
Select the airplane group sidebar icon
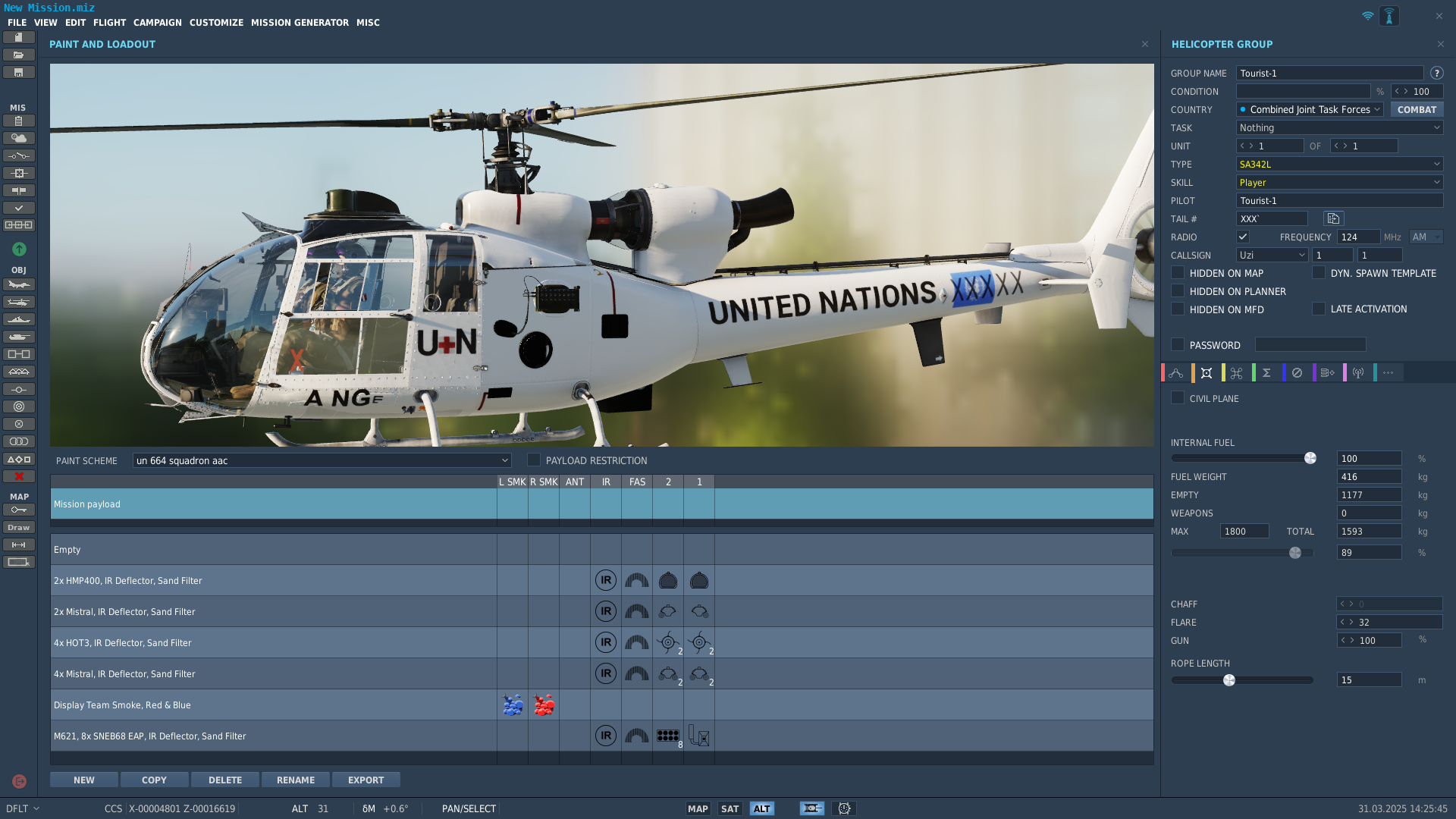coord(19,284)
